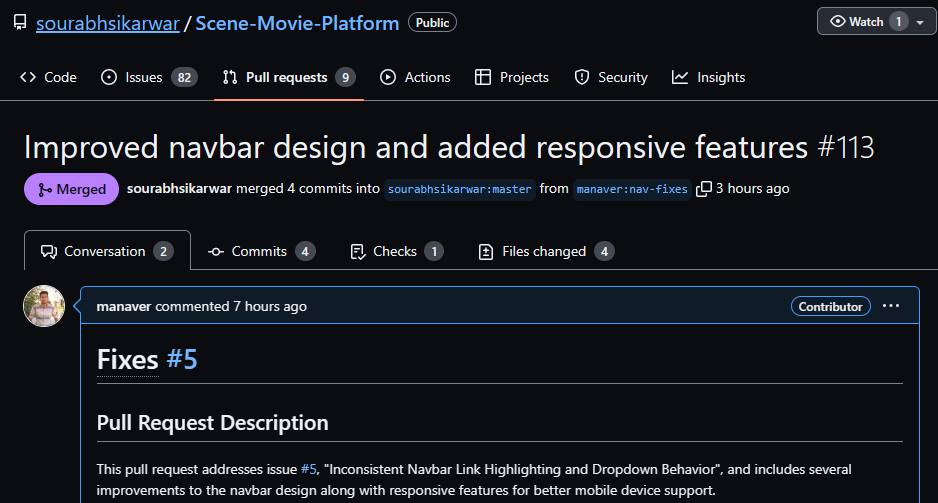938x503 pixels.
Task: Click the Conversation count badge 2
Action: (x=163, y=251)
